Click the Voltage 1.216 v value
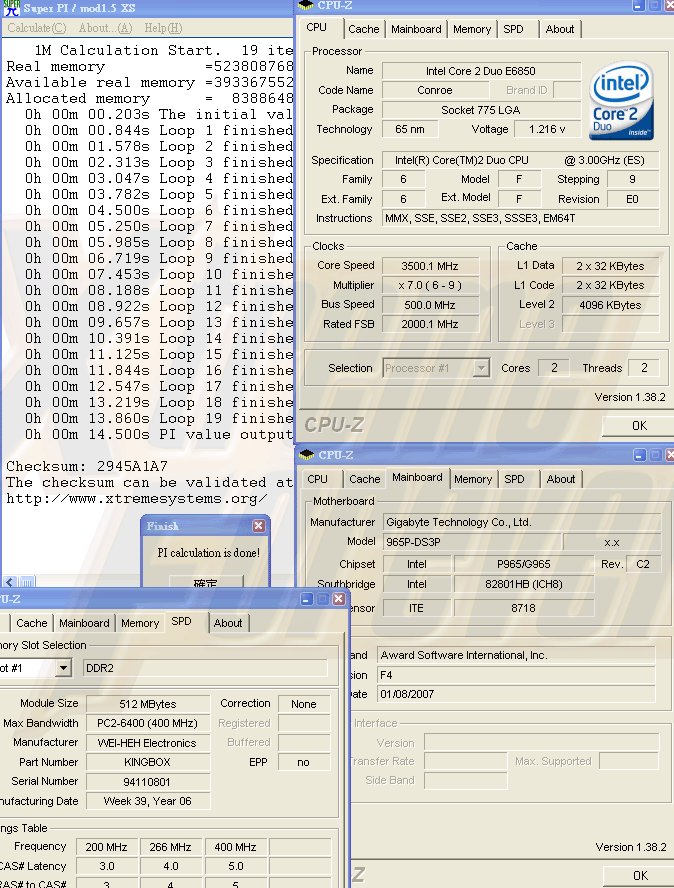Screen dimensions: 674x888 547,129
